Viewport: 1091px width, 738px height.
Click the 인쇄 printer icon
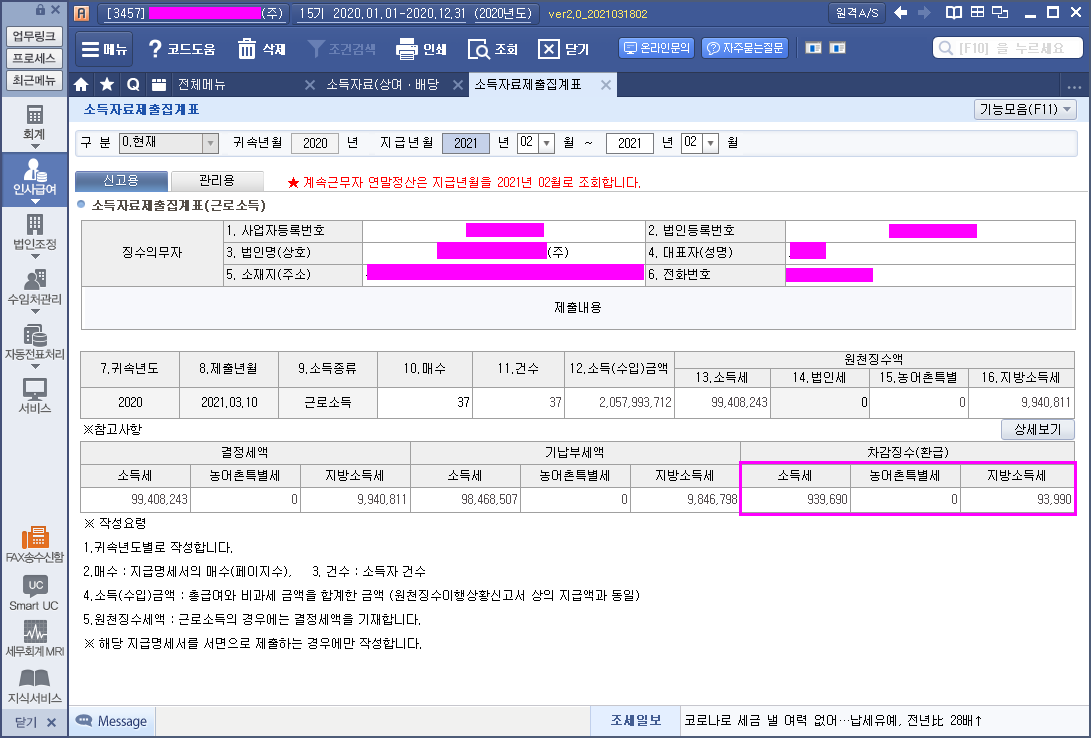(421, 49)
